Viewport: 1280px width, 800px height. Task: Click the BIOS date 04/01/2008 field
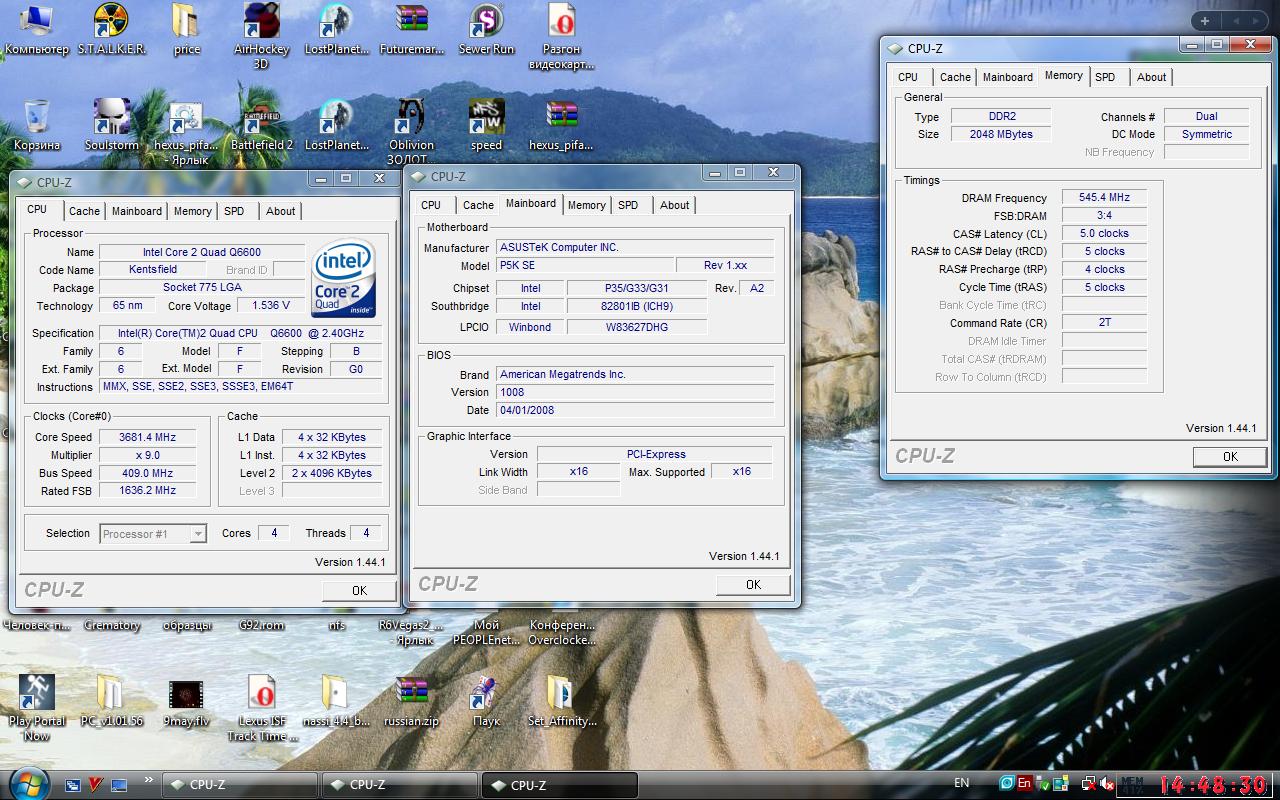[635, 410]
